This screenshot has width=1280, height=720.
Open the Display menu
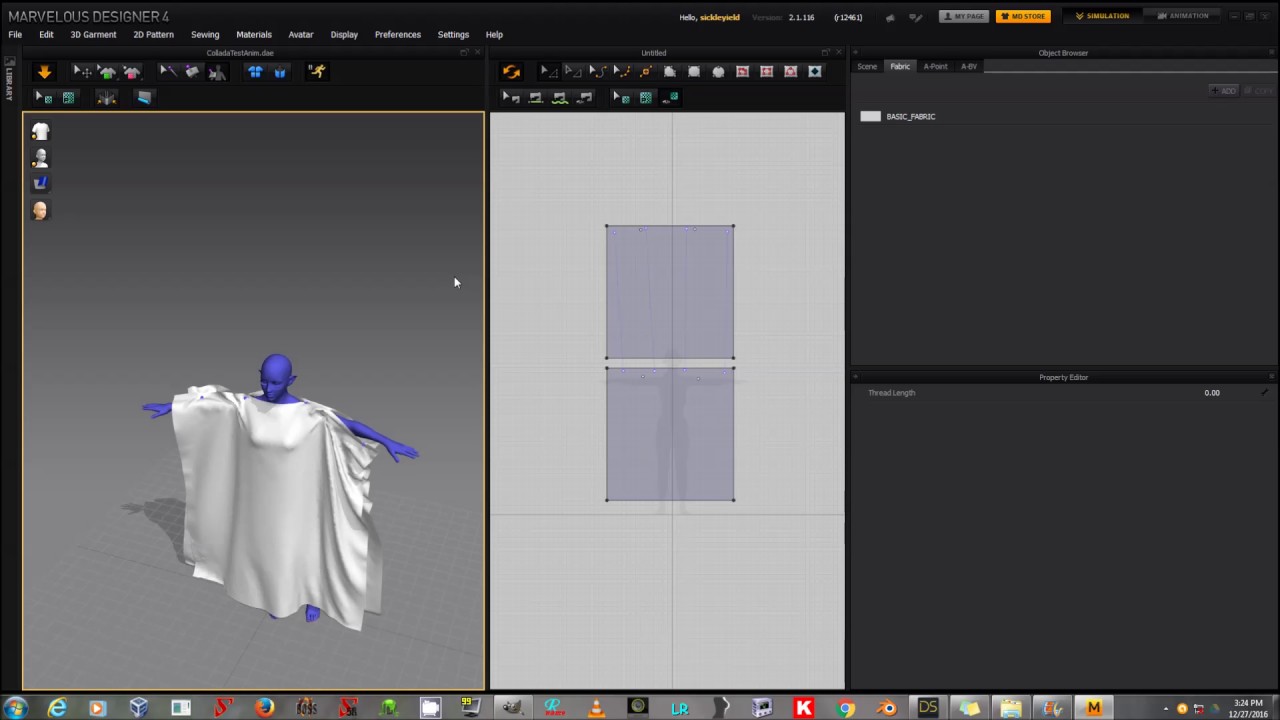344,34
